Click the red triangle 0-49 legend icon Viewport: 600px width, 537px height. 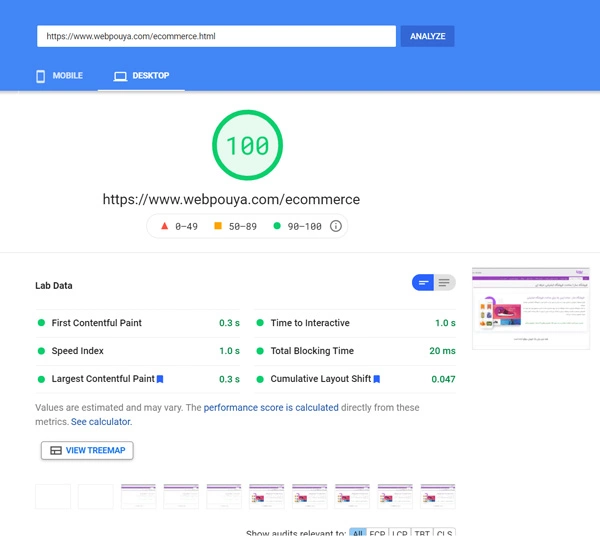(165, 226)
